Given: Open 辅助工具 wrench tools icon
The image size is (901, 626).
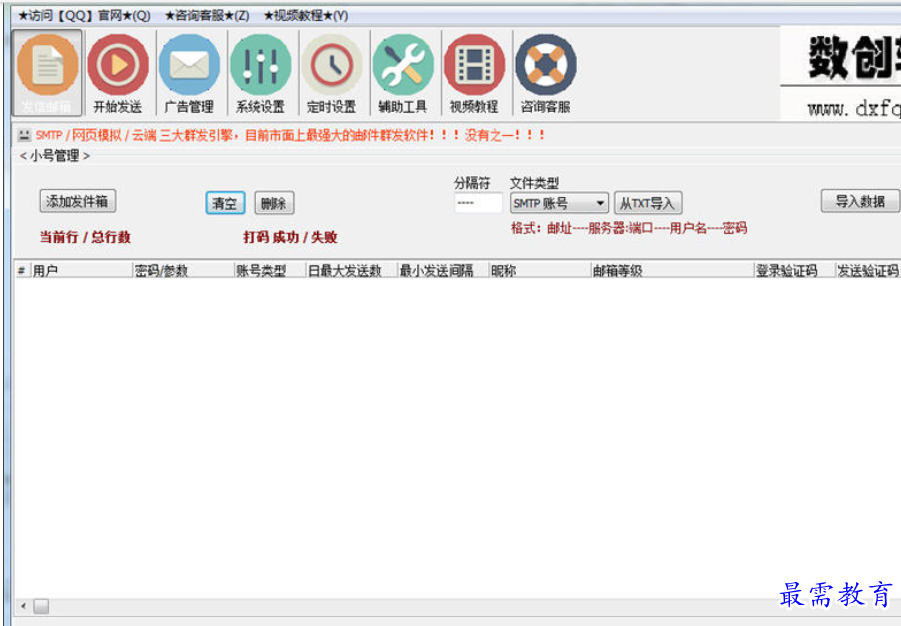Looking at the screenshot, I should [403, 73].
